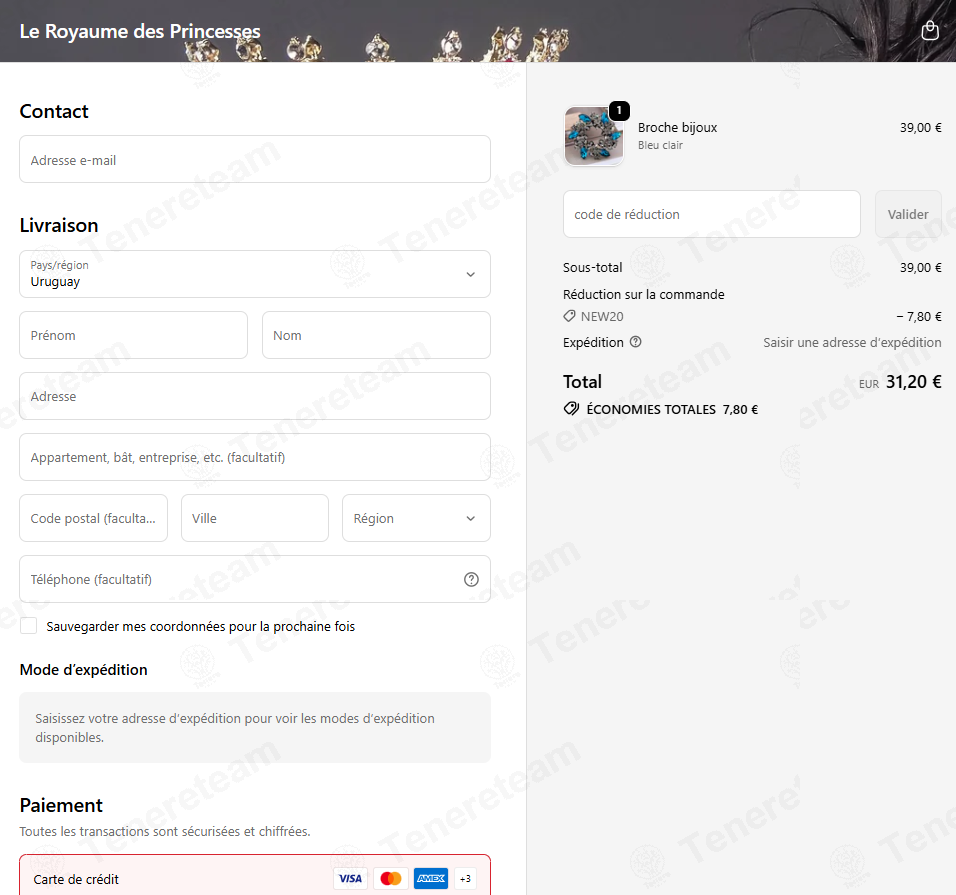The image size is (956, 895).
Task: Click the Contact heading
Action: click(54, 111)
